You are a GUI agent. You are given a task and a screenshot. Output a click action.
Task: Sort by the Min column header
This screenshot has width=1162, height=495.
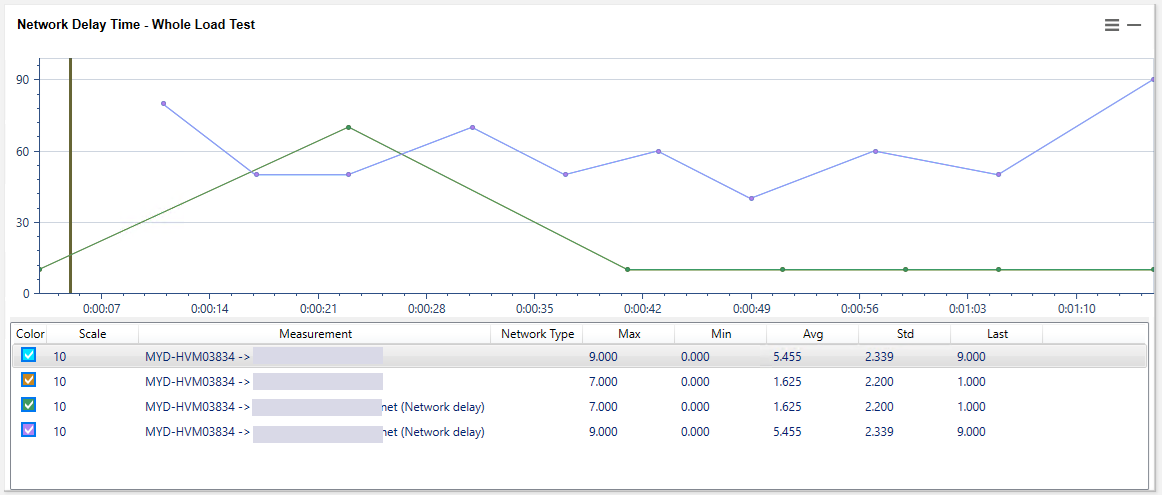[x=720, y=334]
